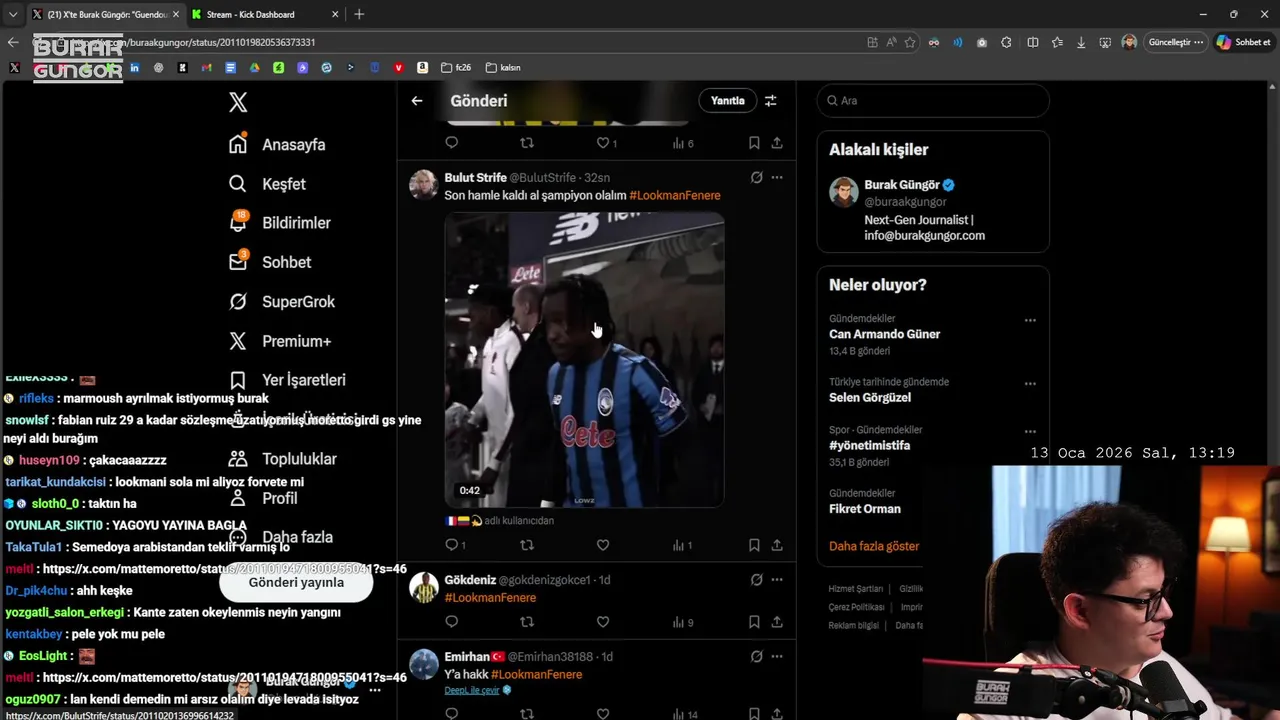Open more options for Can Armando Güner trend
Viewport: 1280px width, 720px height.
(x=1030, y=321)
